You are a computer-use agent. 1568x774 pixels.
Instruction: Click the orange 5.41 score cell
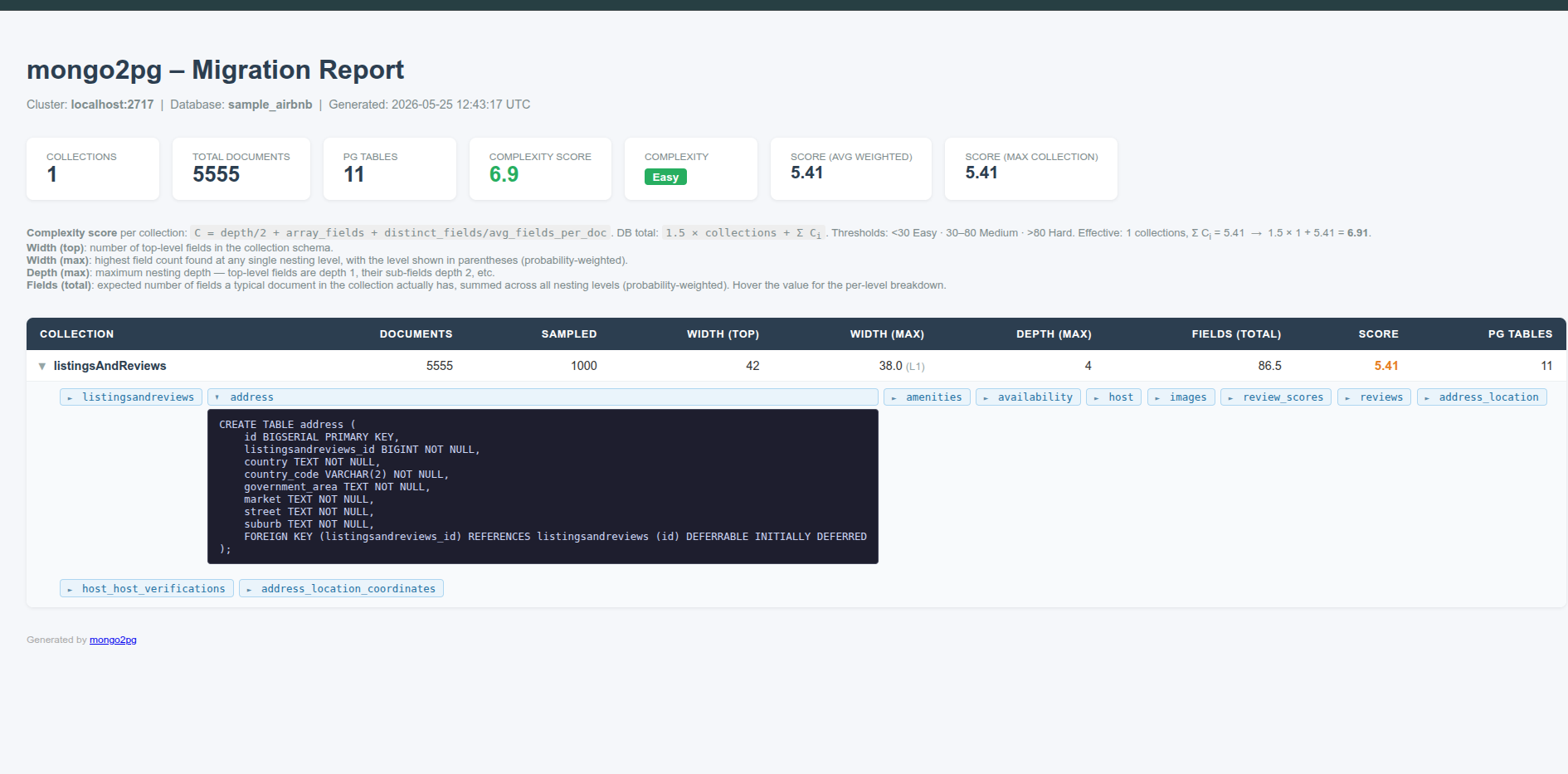coord(1386,366)
